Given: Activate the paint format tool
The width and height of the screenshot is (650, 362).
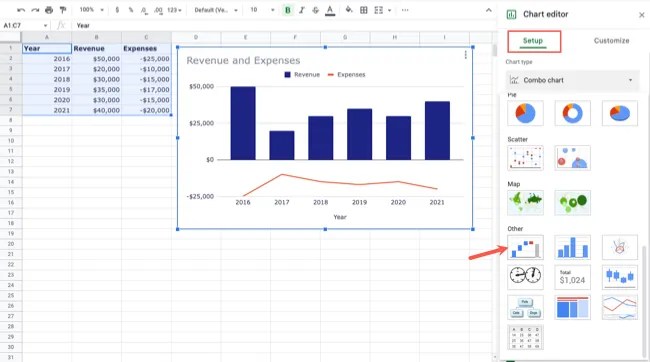Looking at the screenshot, I should [x=63, y=10].
